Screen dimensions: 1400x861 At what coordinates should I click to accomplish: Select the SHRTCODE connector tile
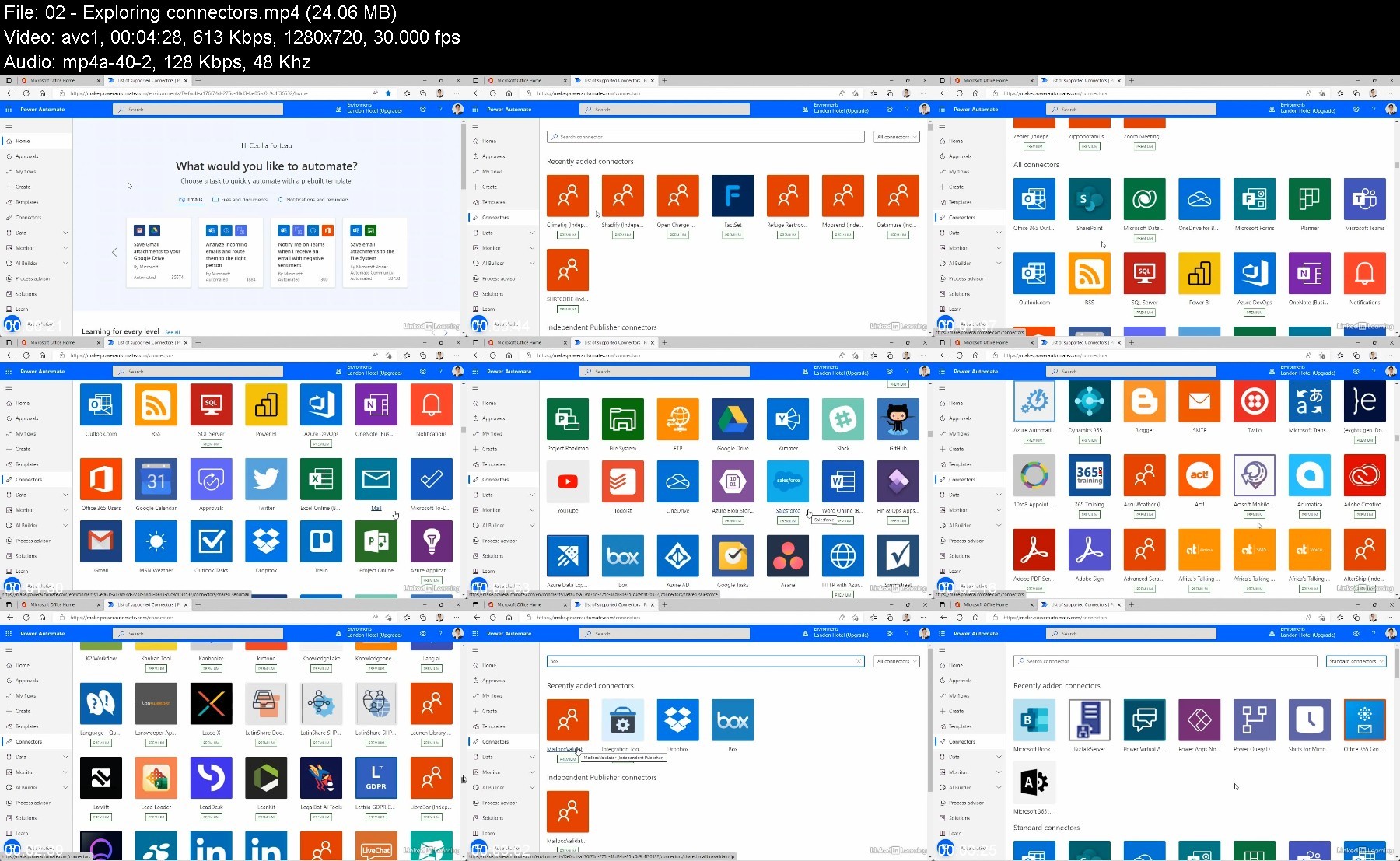point(568,270)
